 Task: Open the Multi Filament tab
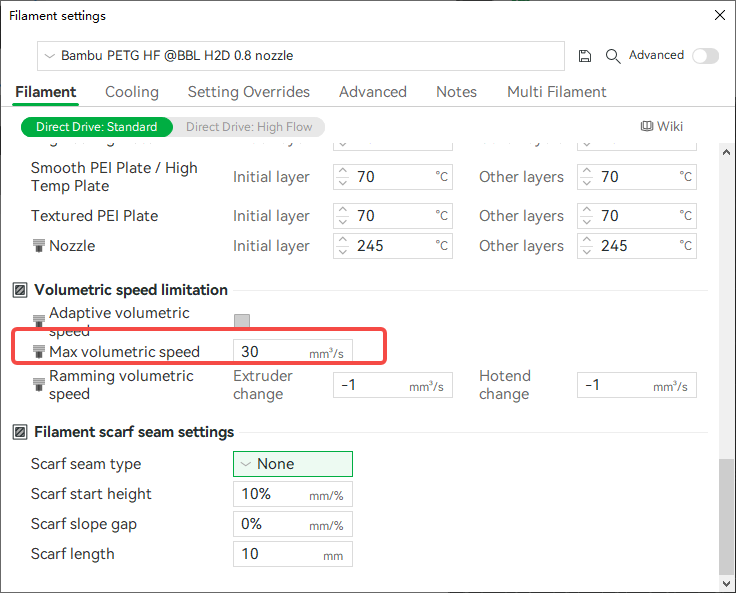(557, 92)
